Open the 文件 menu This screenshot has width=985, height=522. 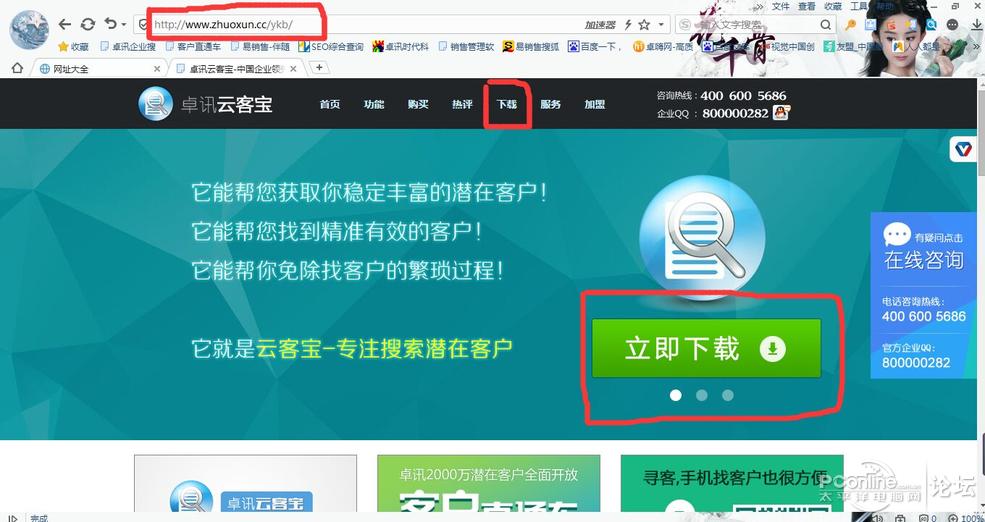(x=780, y=6)
